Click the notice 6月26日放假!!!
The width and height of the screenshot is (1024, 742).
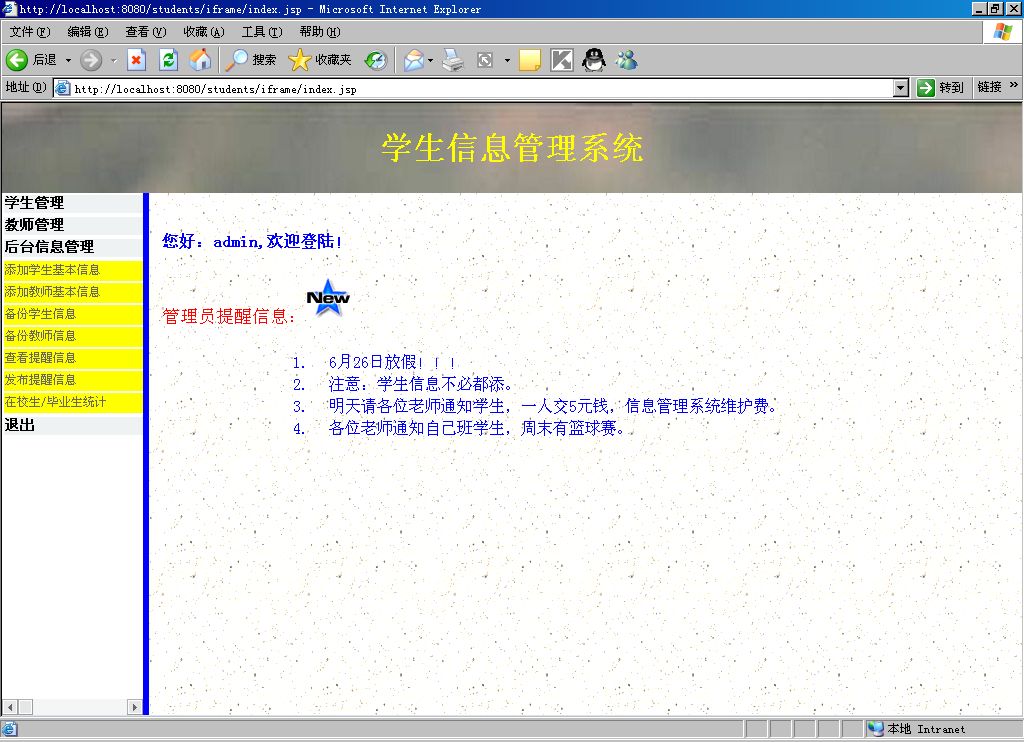pos(392,362)
